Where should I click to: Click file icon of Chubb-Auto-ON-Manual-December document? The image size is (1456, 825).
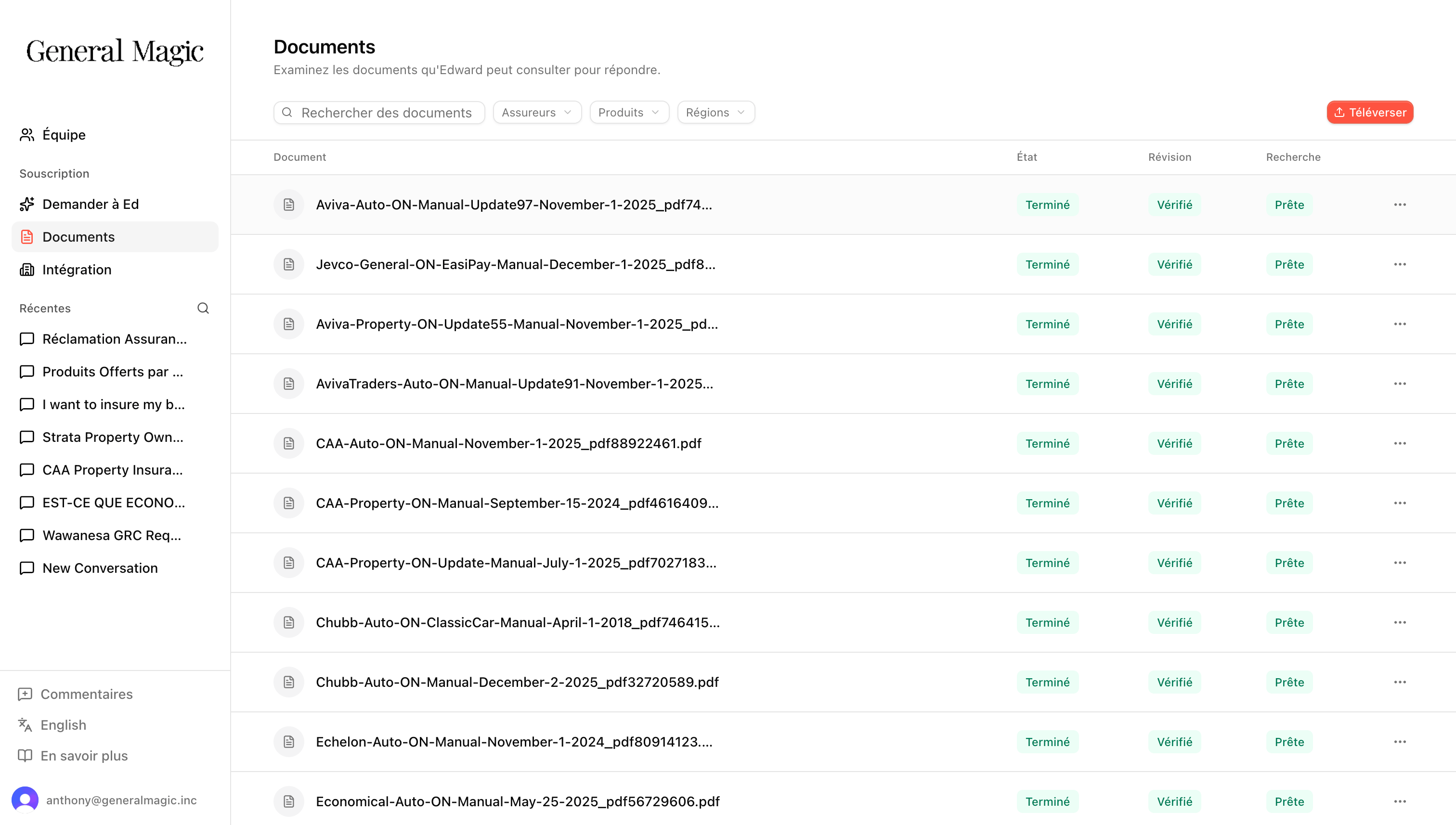(289, 682)
